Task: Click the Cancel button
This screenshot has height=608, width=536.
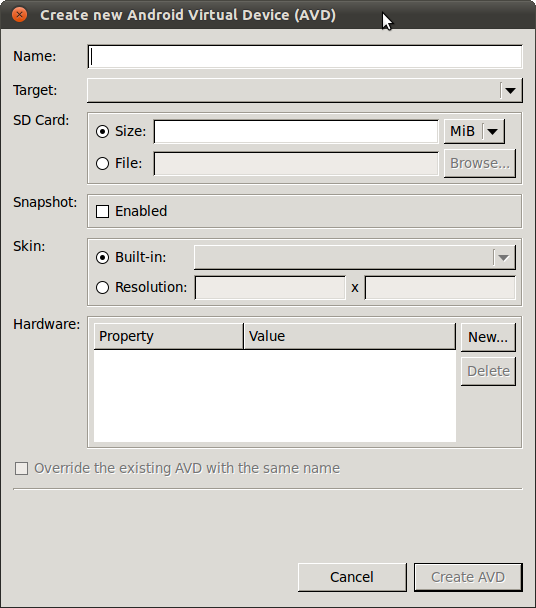Action: 352,577
